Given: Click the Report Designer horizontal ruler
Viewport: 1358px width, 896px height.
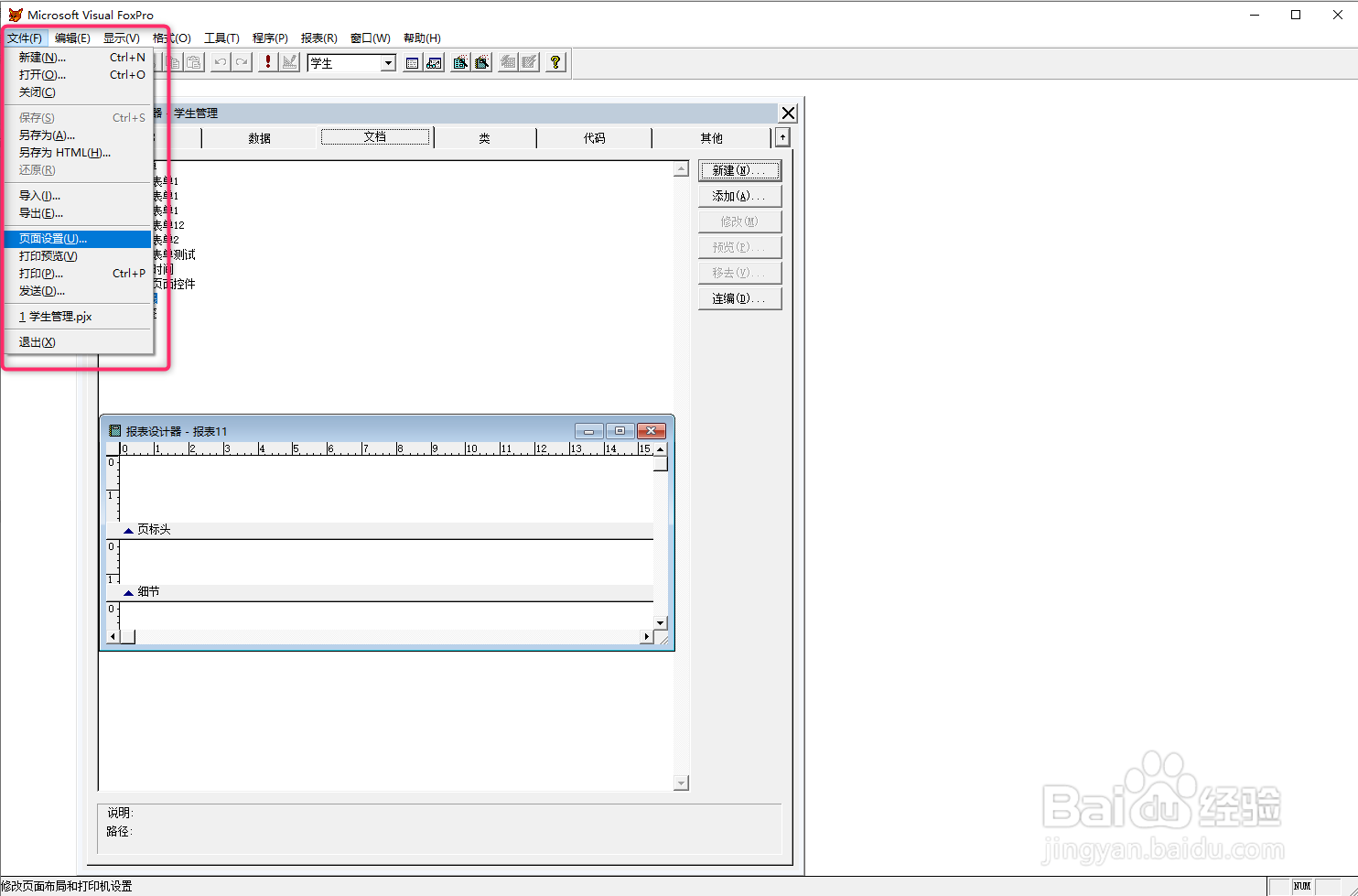Looking at the screenshot, I should coord(386,448).
